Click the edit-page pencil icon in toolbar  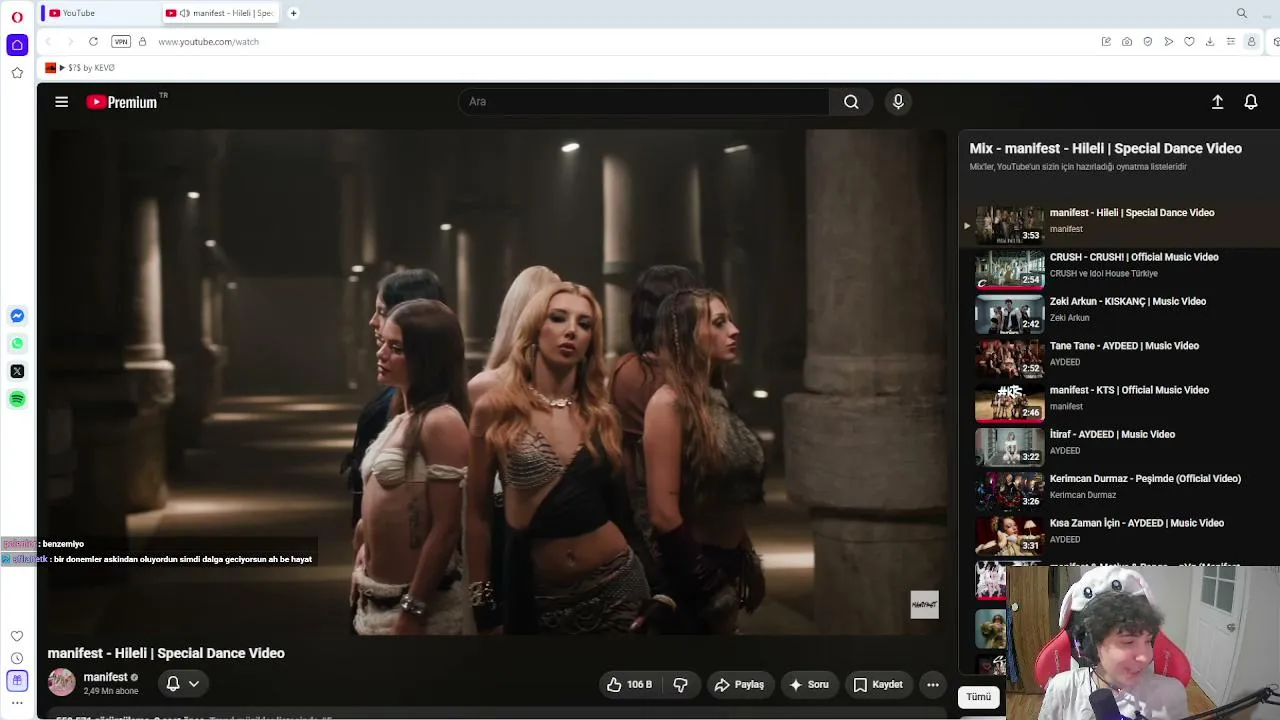pos(1106,42)
